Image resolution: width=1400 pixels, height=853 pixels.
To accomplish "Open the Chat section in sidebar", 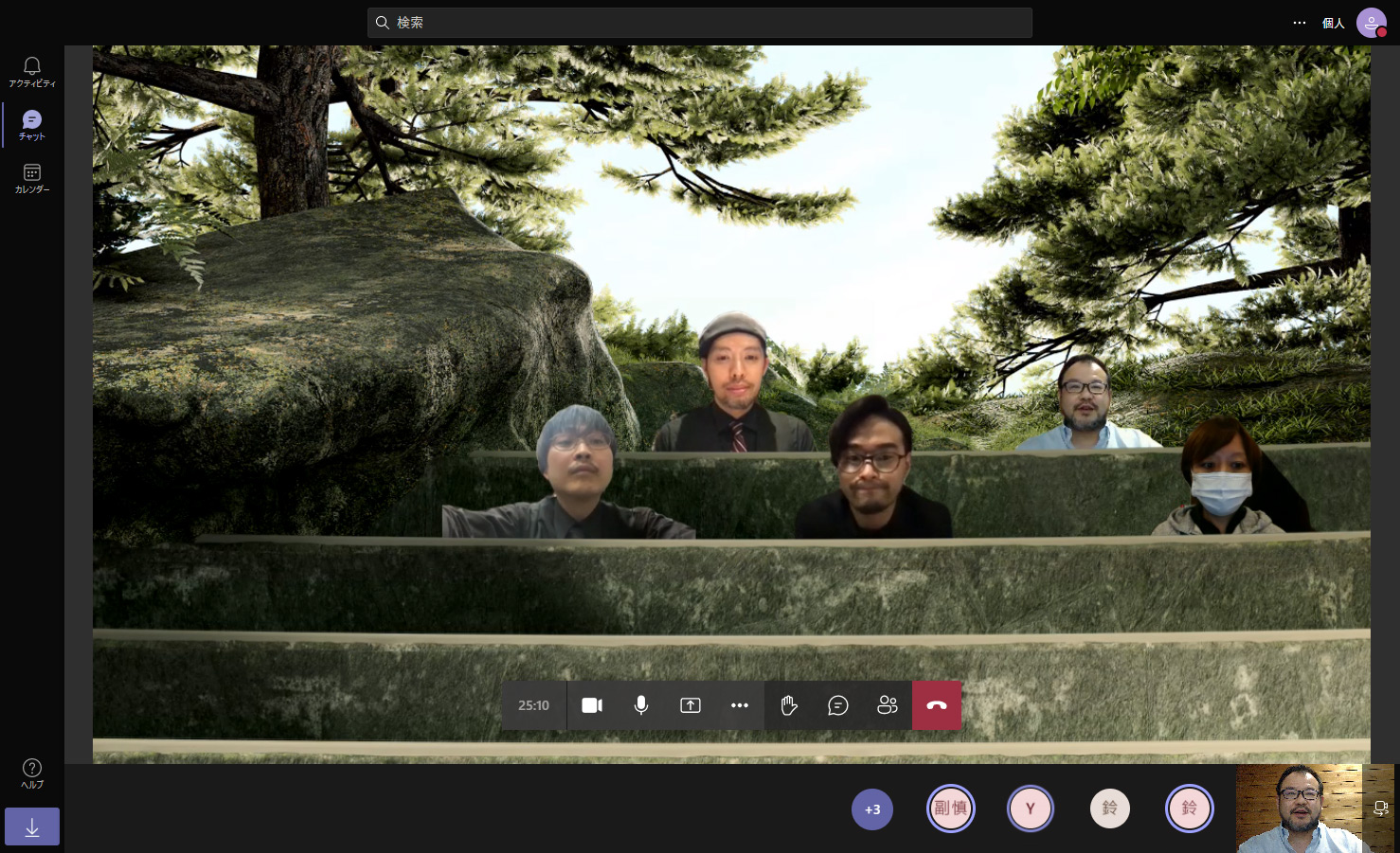I will pos(32,125).
